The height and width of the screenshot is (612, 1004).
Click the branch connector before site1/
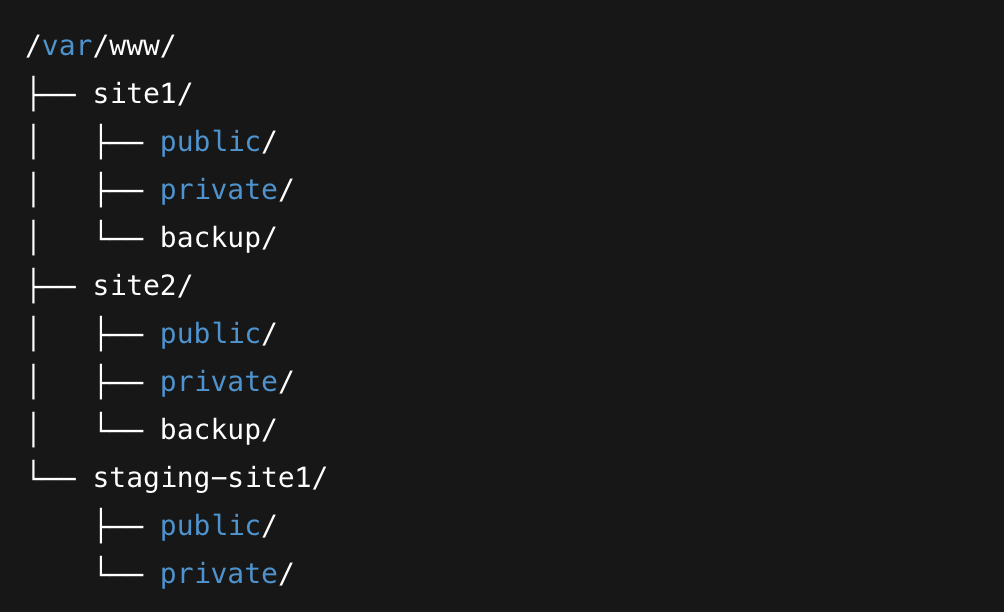(52, 94)
